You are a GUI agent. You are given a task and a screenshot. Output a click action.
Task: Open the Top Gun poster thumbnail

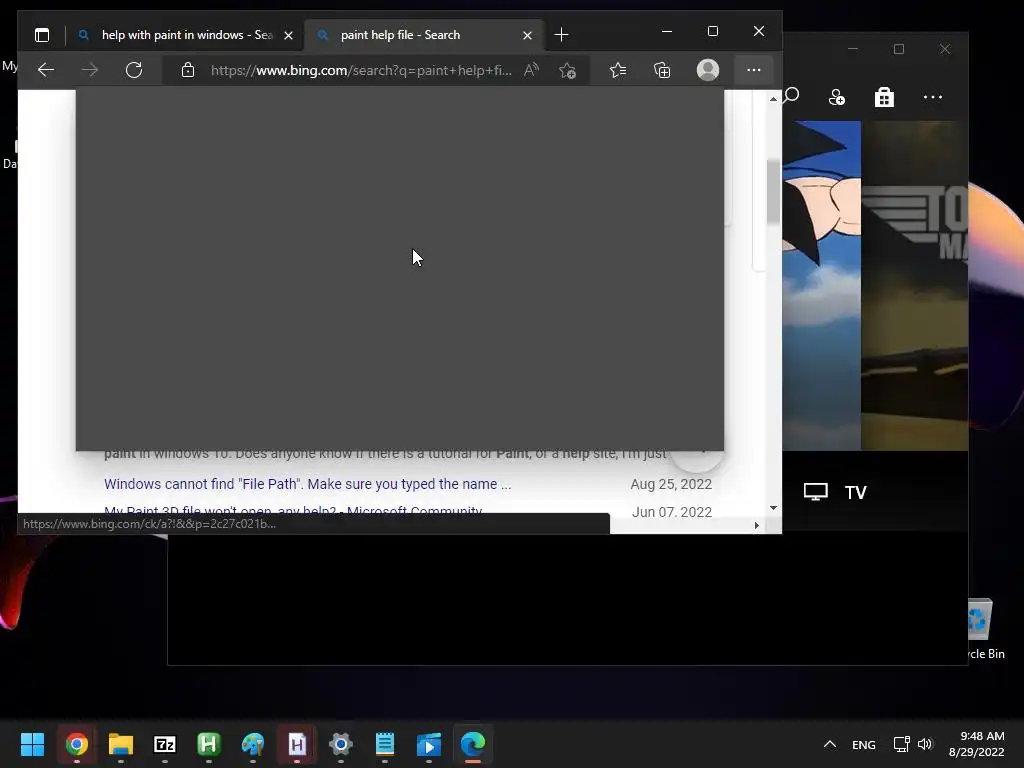click(x=914, y=285)
